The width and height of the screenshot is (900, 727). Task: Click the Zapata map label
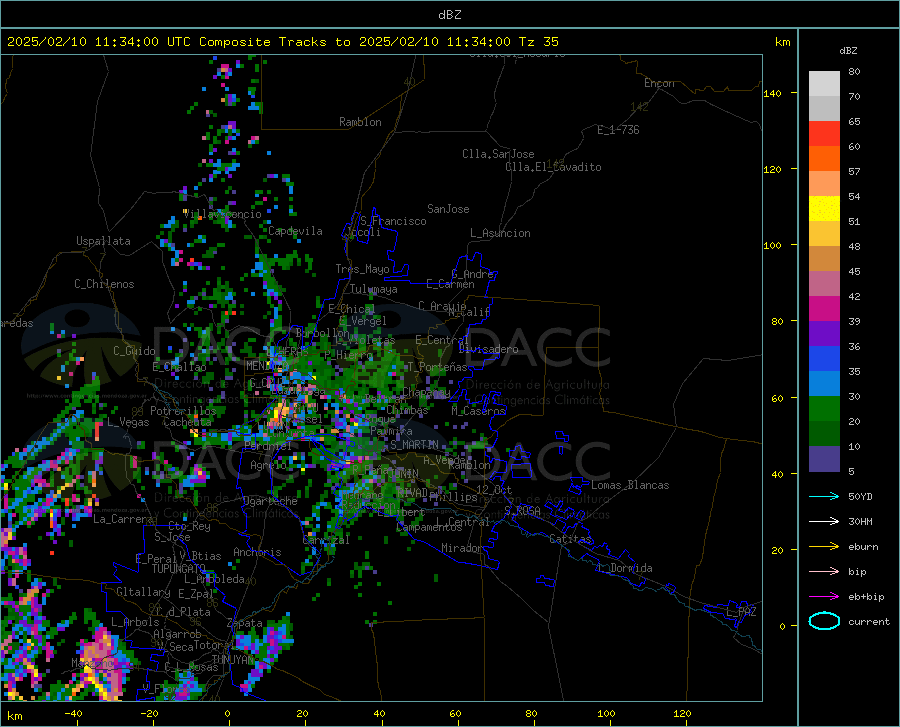[245, 623]
